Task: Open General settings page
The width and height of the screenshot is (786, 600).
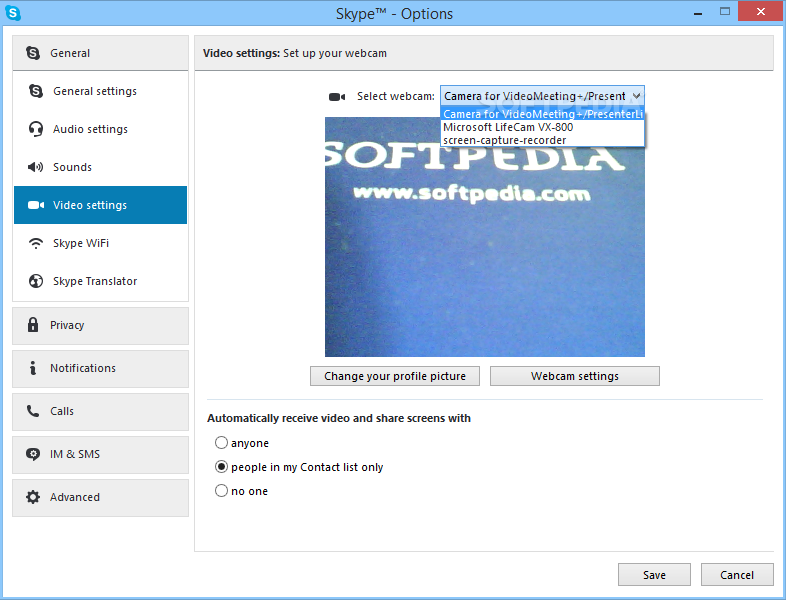Action: pos(100,91)
